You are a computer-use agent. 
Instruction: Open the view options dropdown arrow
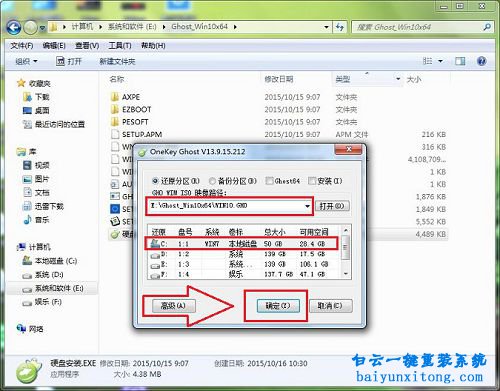pyautogui.click(x=440, y=61)
